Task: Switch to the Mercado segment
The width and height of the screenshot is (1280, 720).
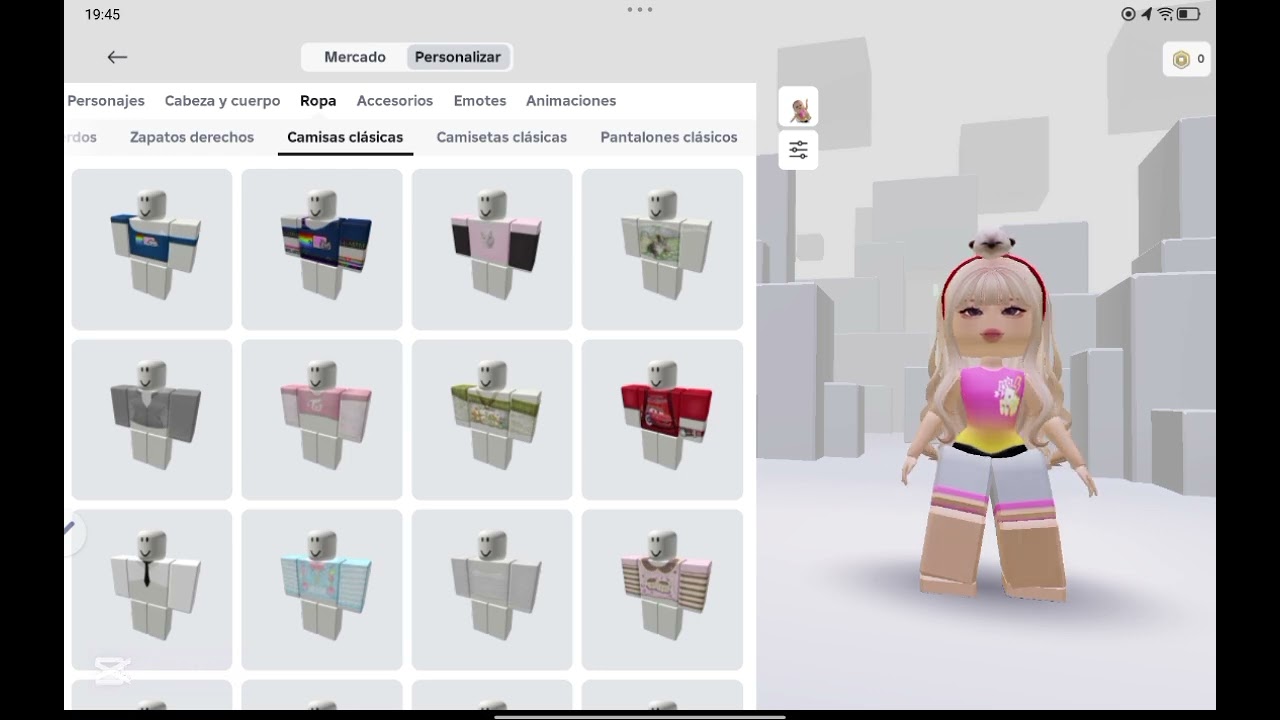Action: pyautogui.click(x=355, y=57)
